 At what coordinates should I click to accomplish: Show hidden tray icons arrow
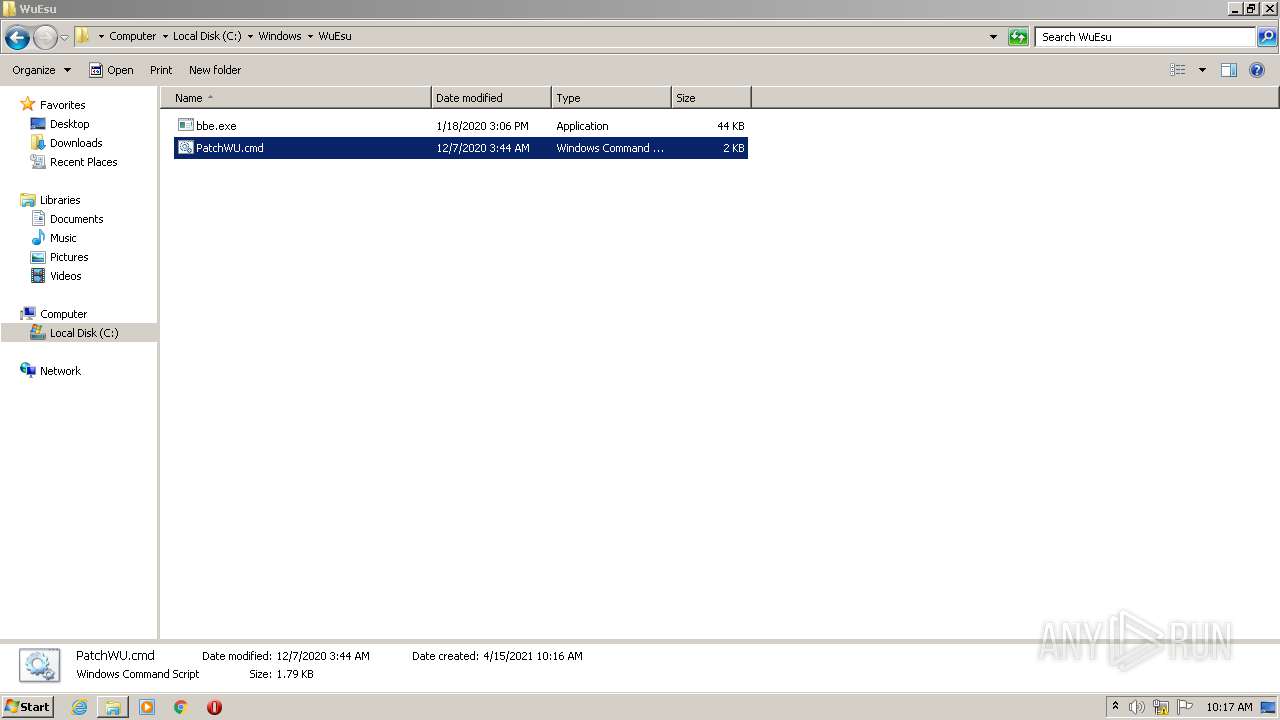click(x=1115, y=707)
